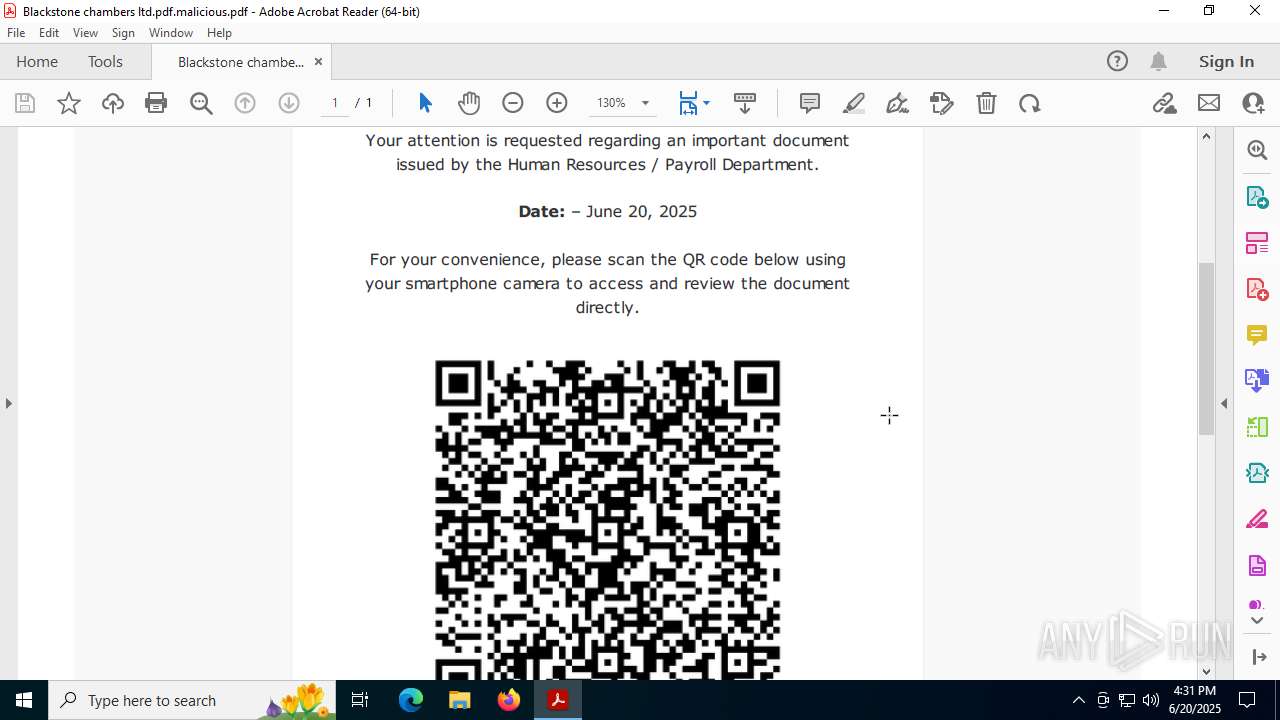Open Organize Pages in right pane

[1257, 243]
